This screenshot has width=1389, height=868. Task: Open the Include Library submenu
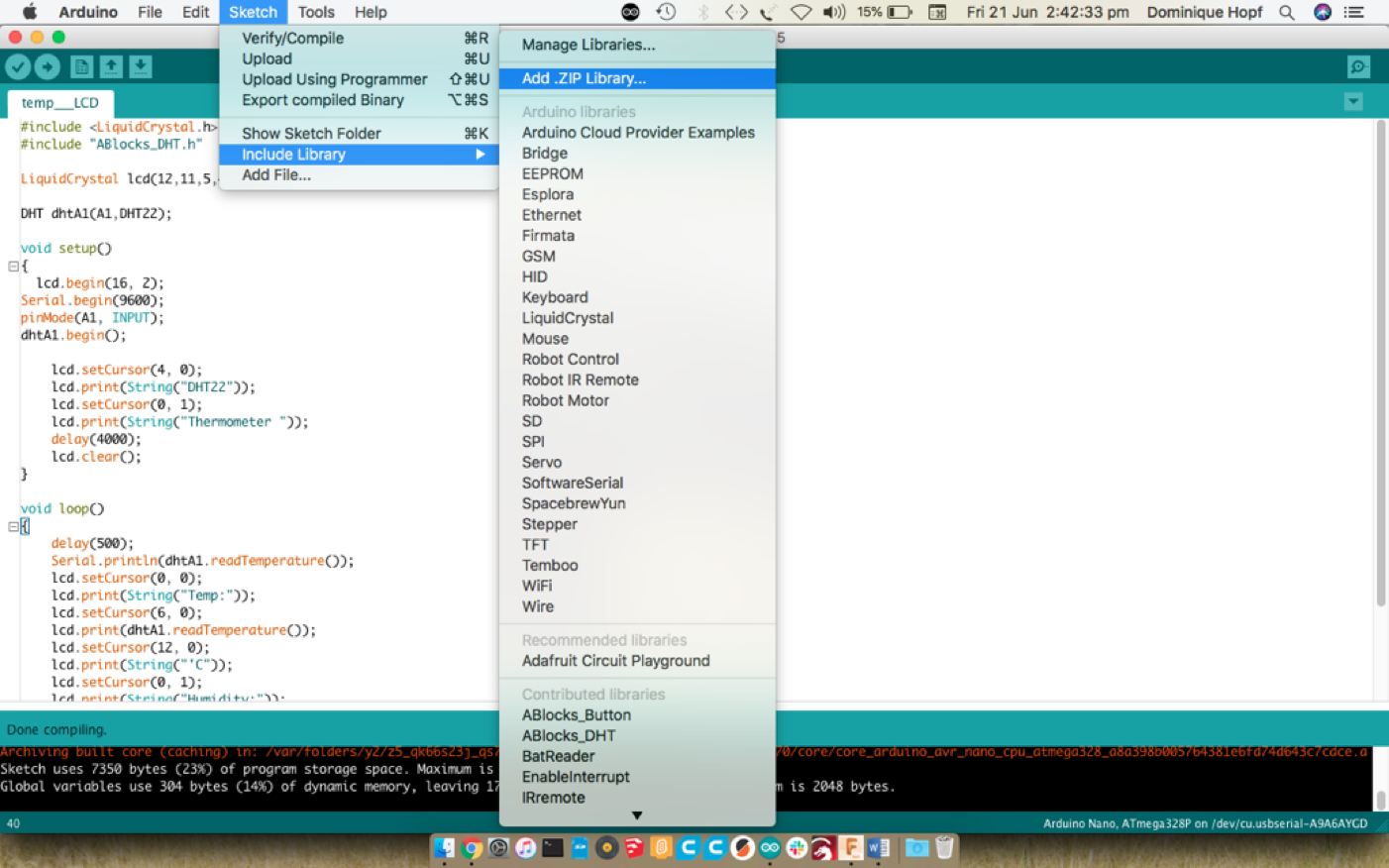359,155
